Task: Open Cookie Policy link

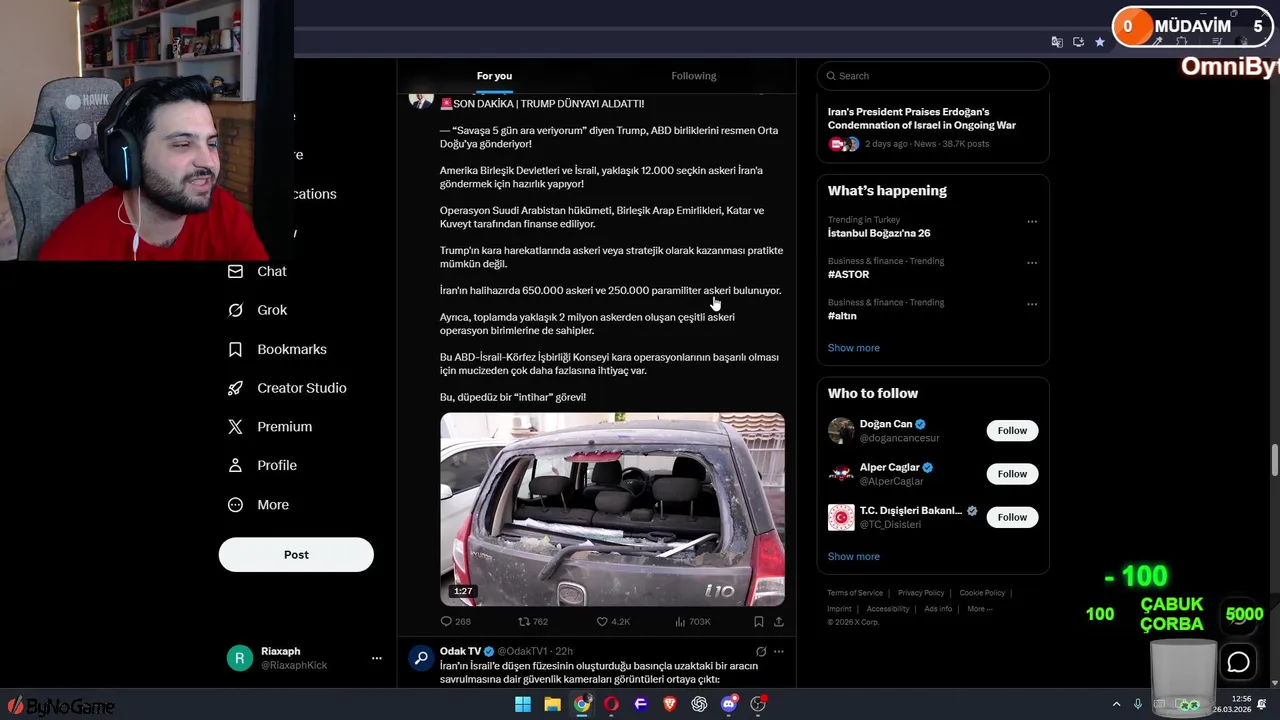Action: pyautogui.click(x=982, y=593)
